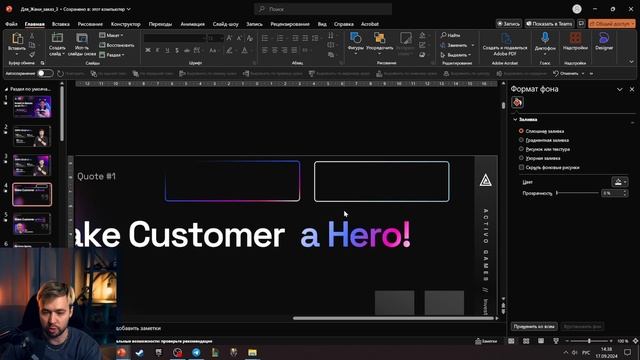Click Create and share Adobe PDF
The image size is (640, 360).
click(x=505, y=45)
